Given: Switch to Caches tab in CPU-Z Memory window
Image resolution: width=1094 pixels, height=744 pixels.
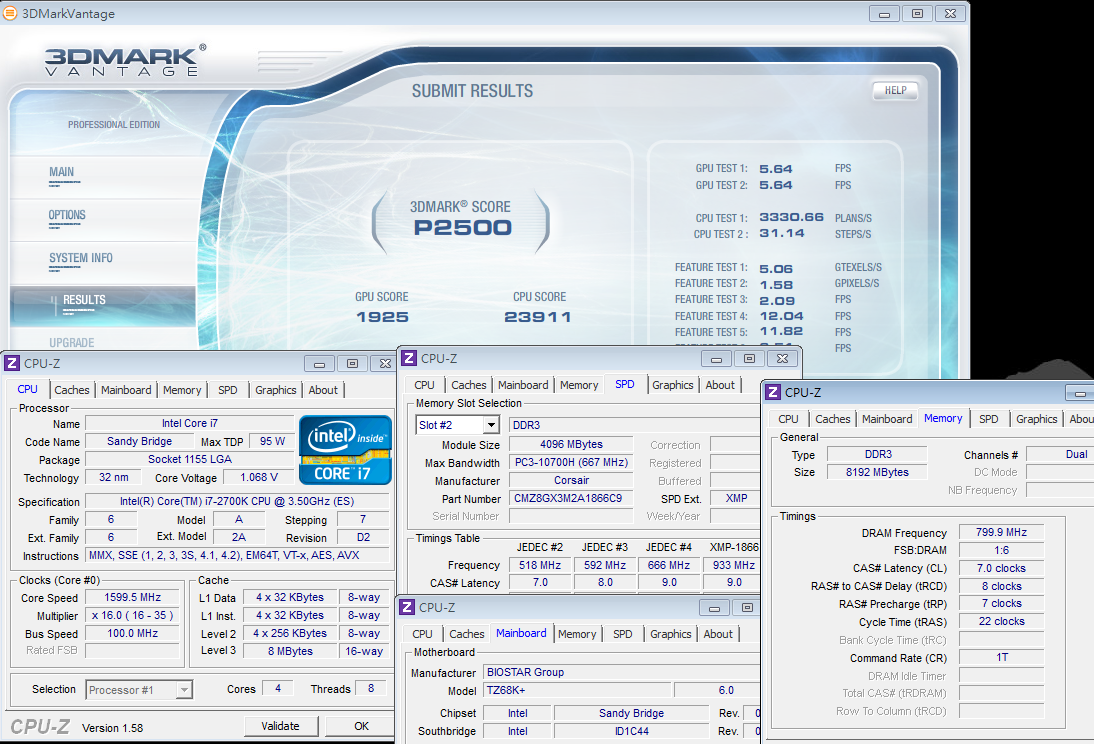Looking at the screenshot, I should coord(833,419).
